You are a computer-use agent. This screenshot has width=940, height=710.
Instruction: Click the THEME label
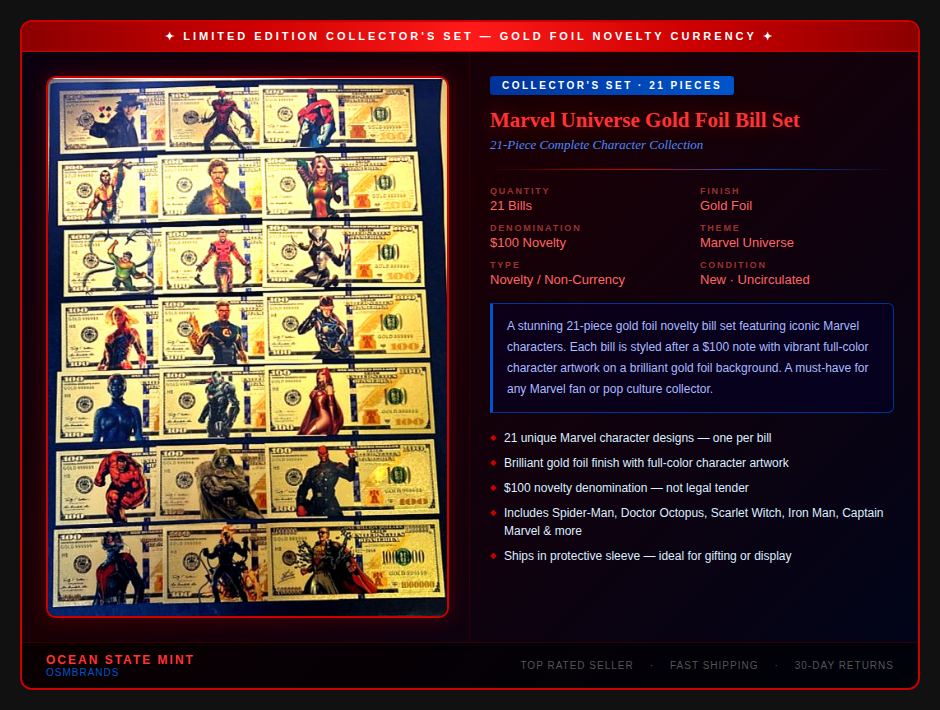click(719, 228)
